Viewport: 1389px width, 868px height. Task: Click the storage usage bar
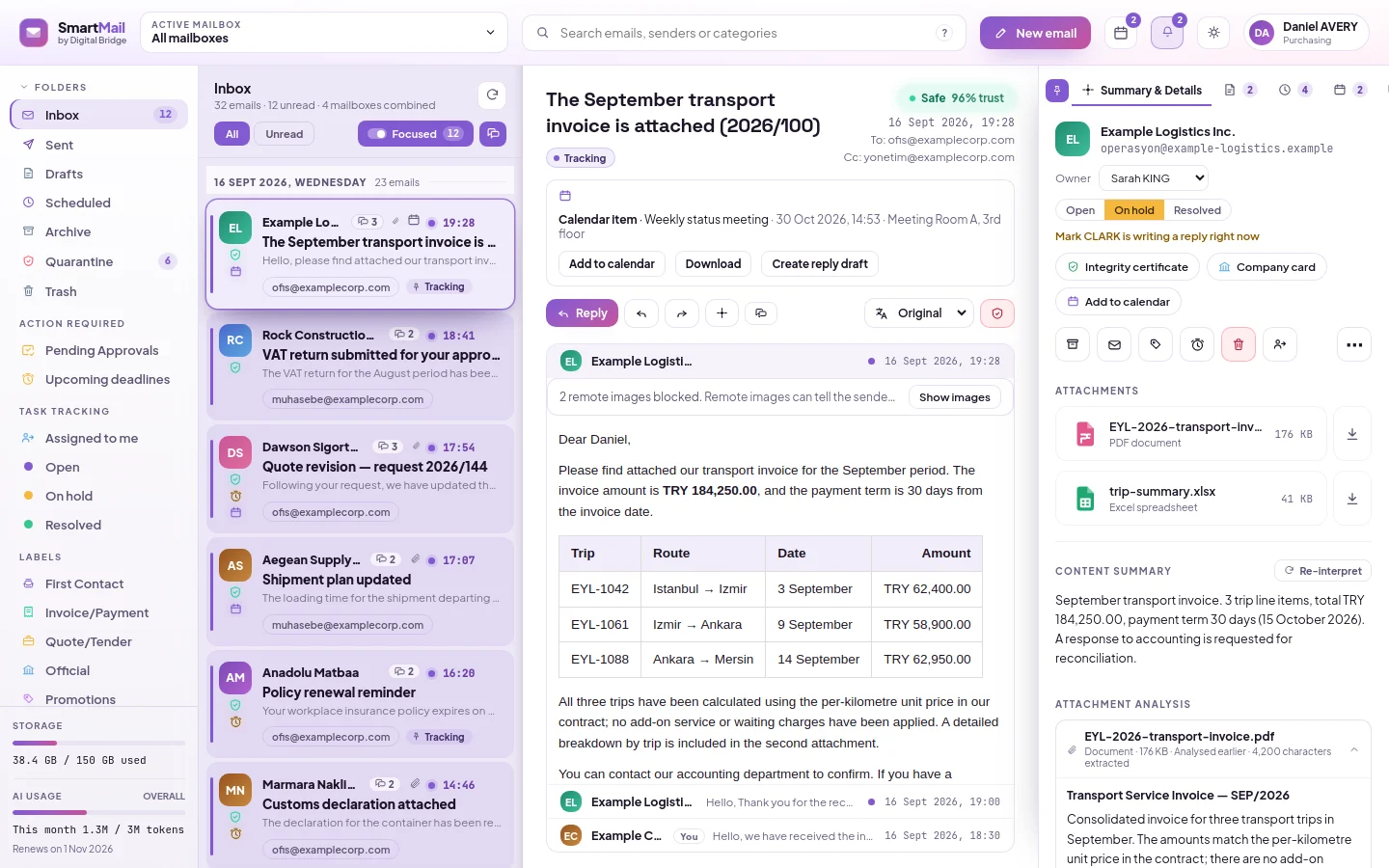pos(98,743)
